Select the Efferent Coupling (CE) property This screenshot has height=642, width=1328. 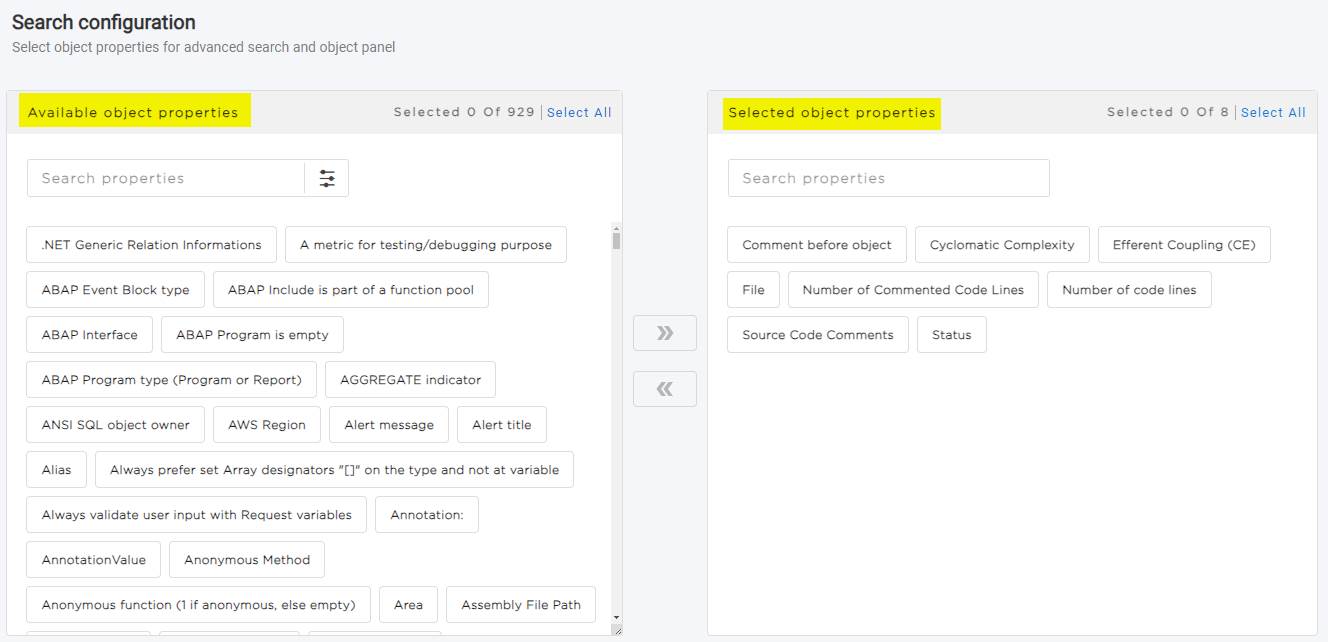point(1183,245)
